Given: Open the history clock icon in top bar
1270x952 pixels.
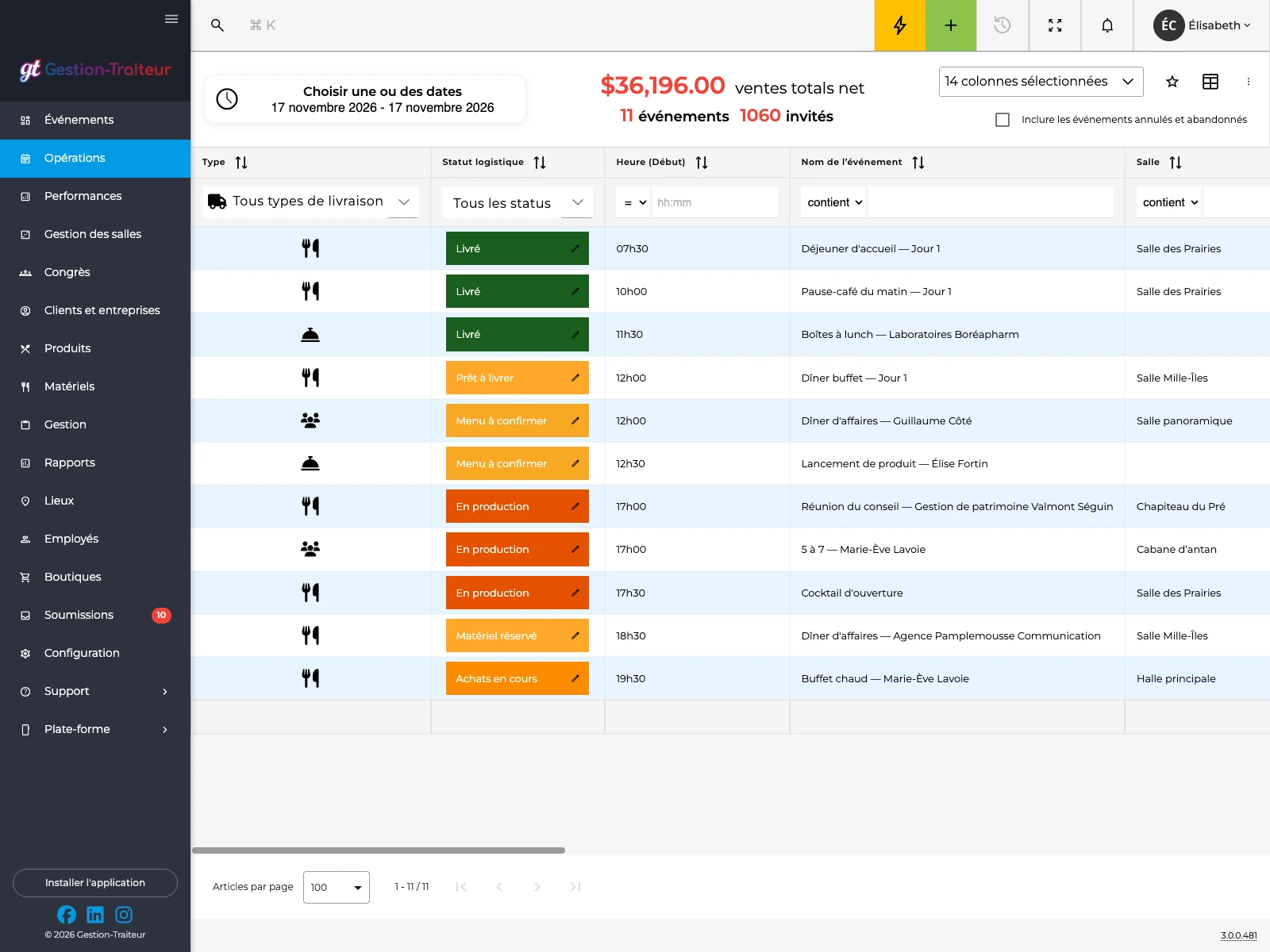Looking at the screenshot, I should [1003, 25].
